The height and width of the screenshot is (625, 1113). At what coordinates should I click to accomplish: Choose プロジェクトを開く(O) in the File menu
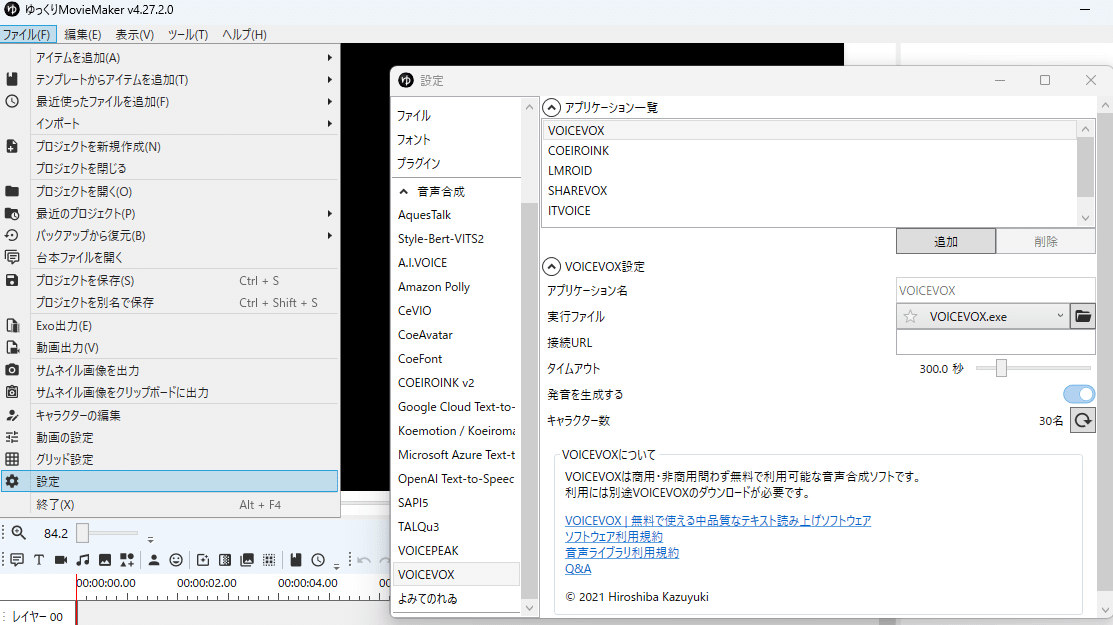click(169, 192)
